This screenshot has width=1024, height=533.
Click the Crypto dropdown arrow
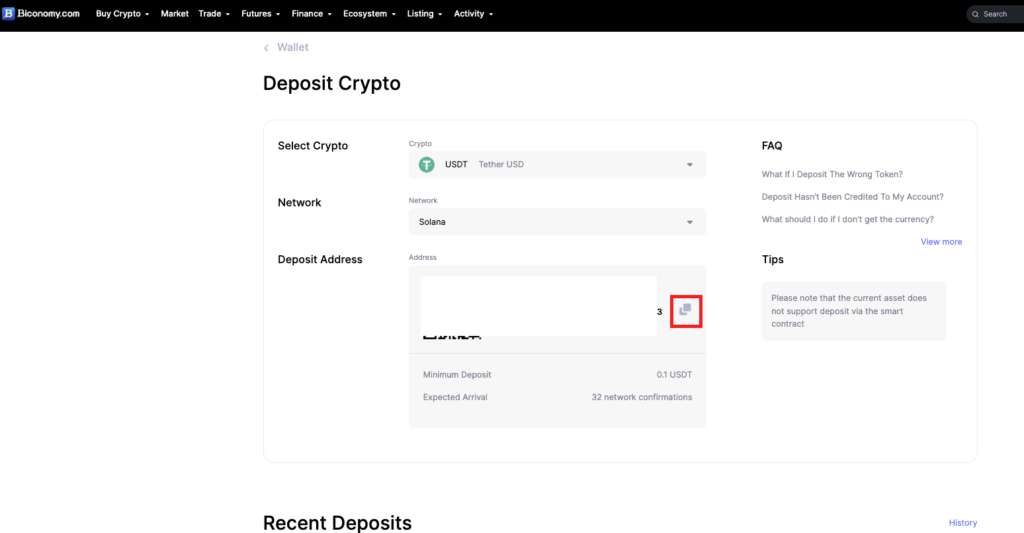coord(690,165)
